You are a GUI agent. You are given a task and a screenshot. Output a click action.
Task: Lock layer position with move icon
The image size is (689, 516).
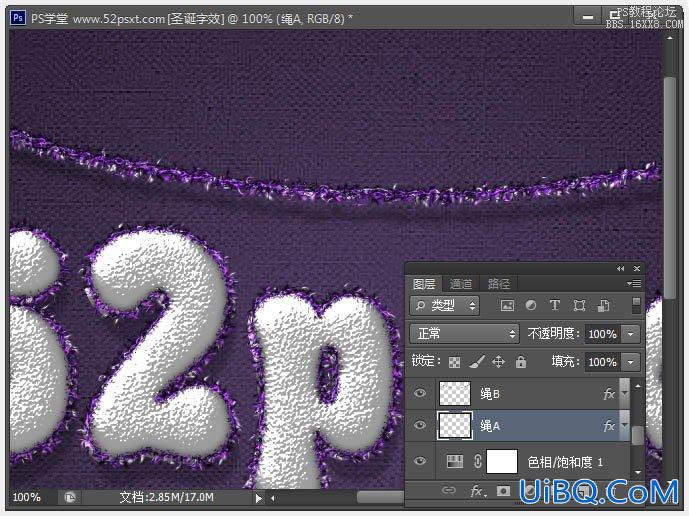point(498,362)
